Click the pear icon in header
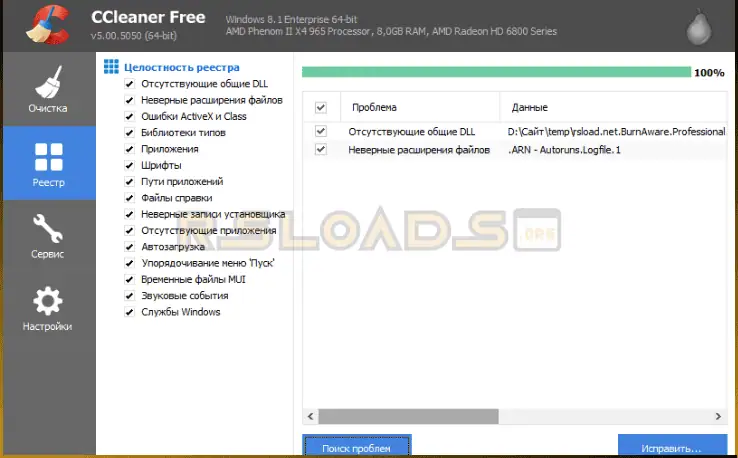738x458 pixels. [x=699, y=28]
